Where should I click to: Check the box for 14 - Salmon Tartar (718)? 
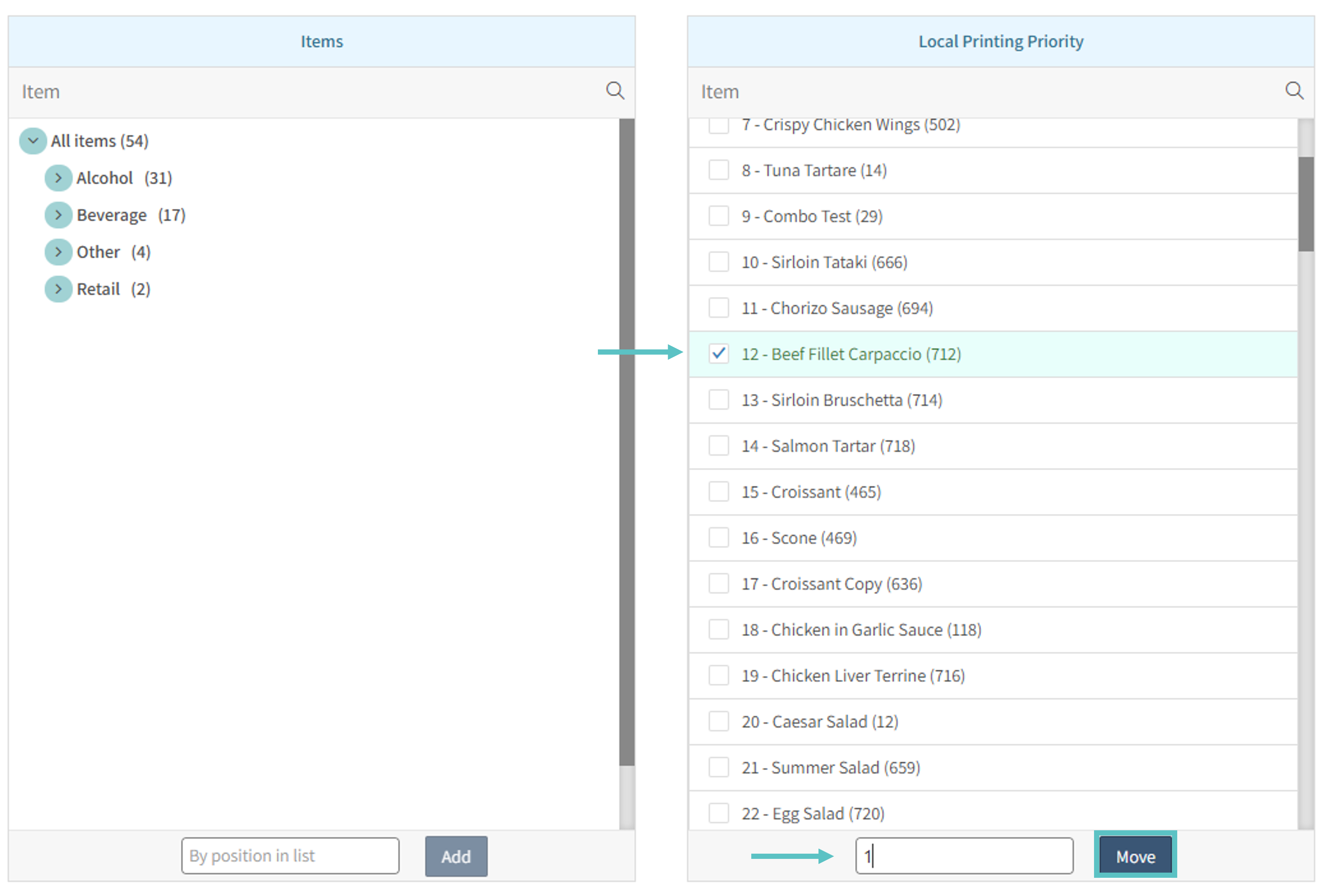718,446
